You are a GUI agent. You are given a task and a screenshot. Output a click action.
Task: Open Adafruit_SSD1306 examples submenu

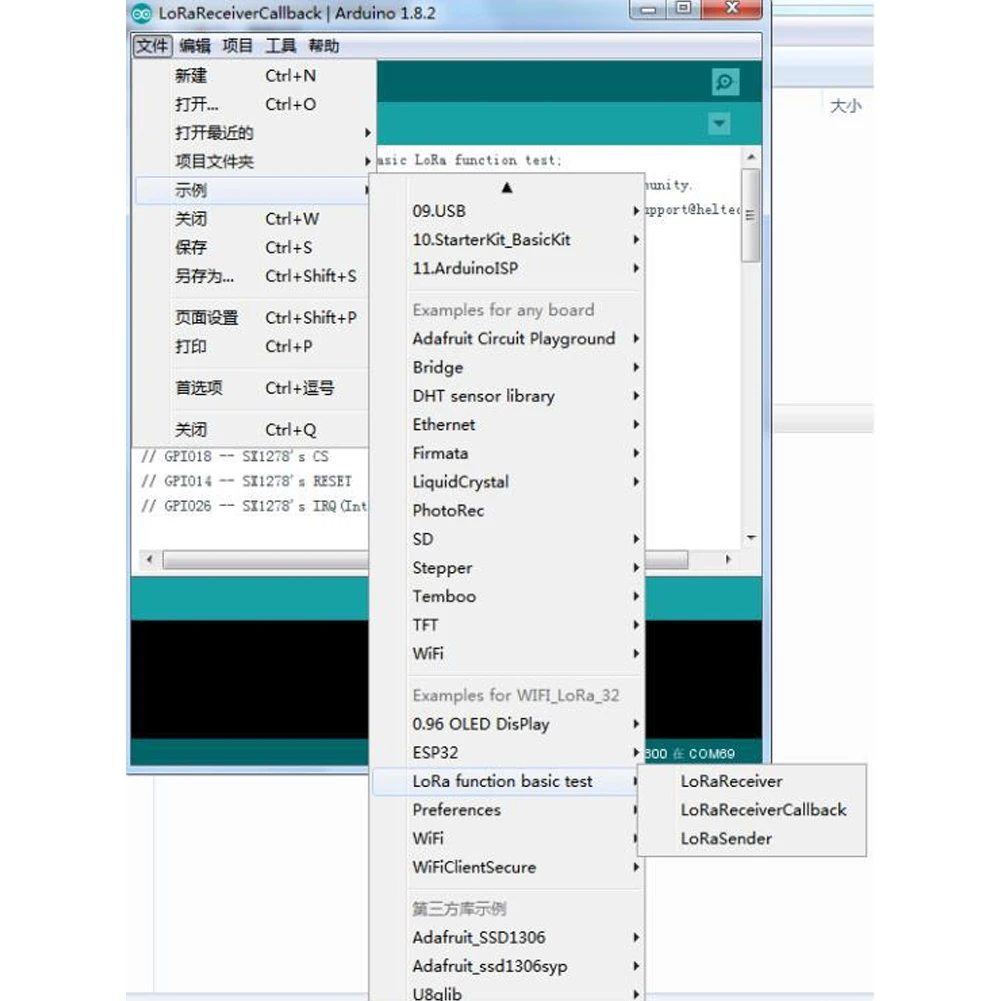click(508, 938)
